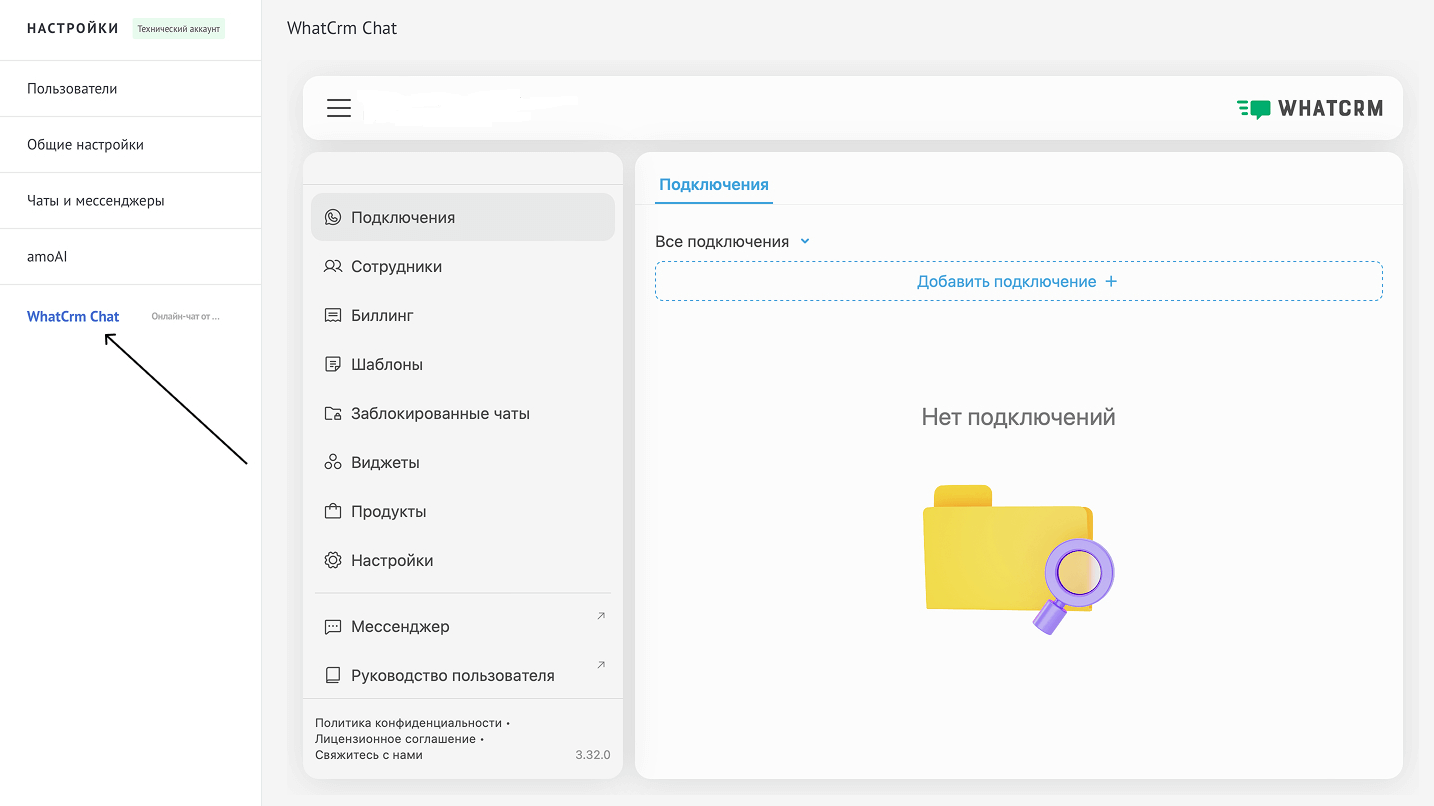The width and height of the screenshot is (1434, 806).
Task: Click the Настройки gear icon
Action: tap(333, 560)
